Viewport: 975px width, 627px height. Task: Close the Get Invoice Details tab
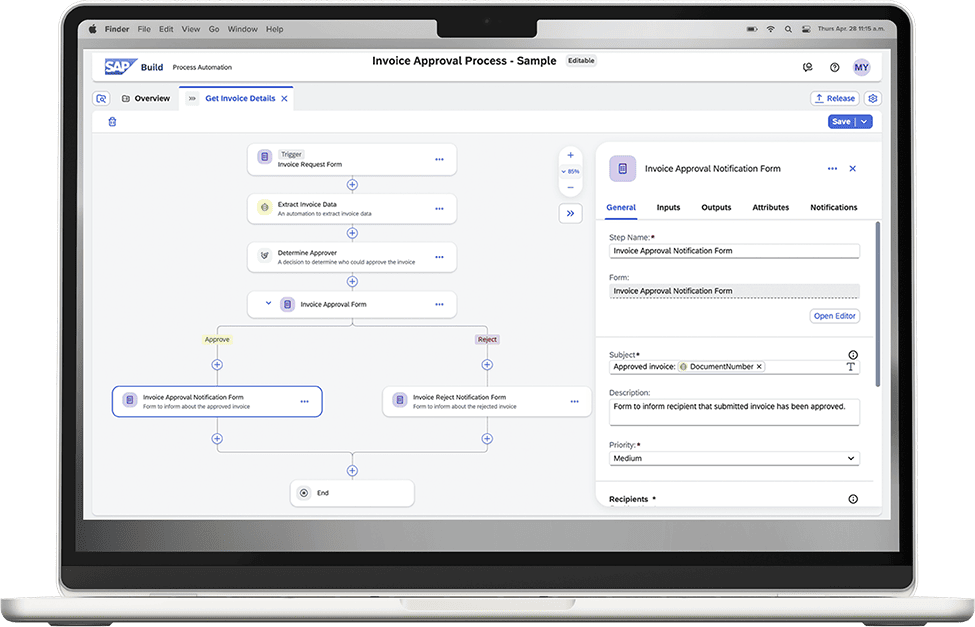285,99
